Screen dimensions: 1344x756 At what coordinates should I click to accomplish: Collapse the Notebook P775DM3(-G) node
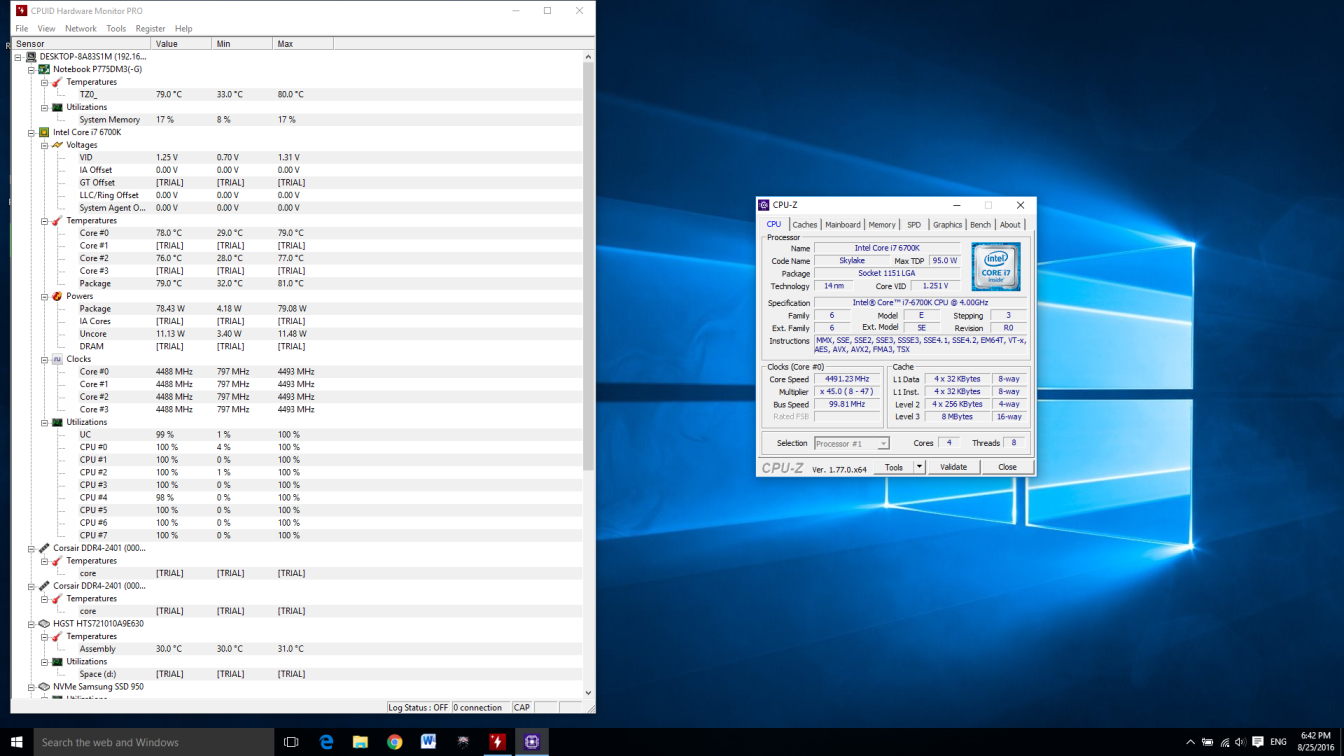31,70
